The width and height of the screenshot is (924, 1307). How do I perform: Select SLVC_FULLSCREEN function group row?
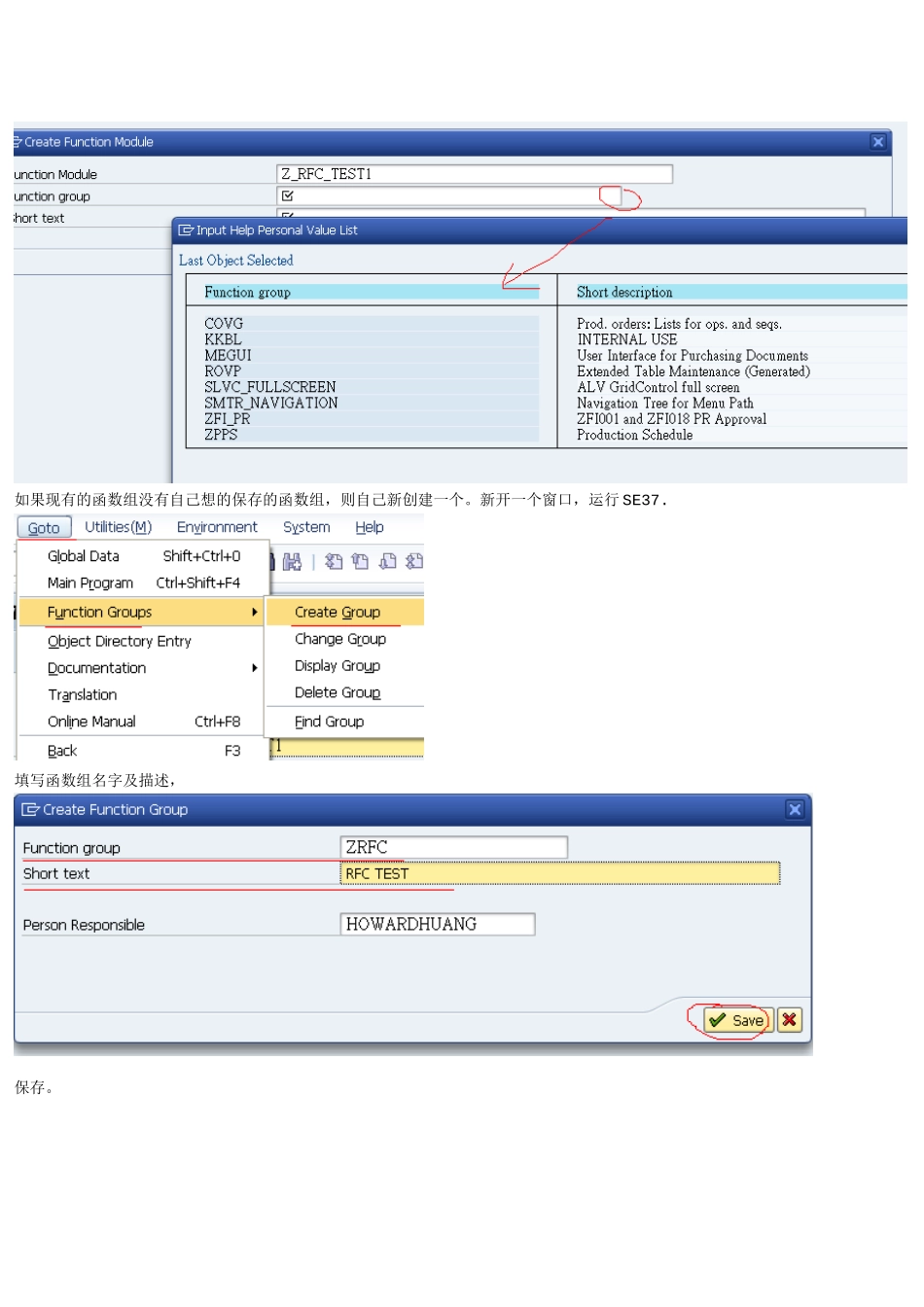[370, 387]
